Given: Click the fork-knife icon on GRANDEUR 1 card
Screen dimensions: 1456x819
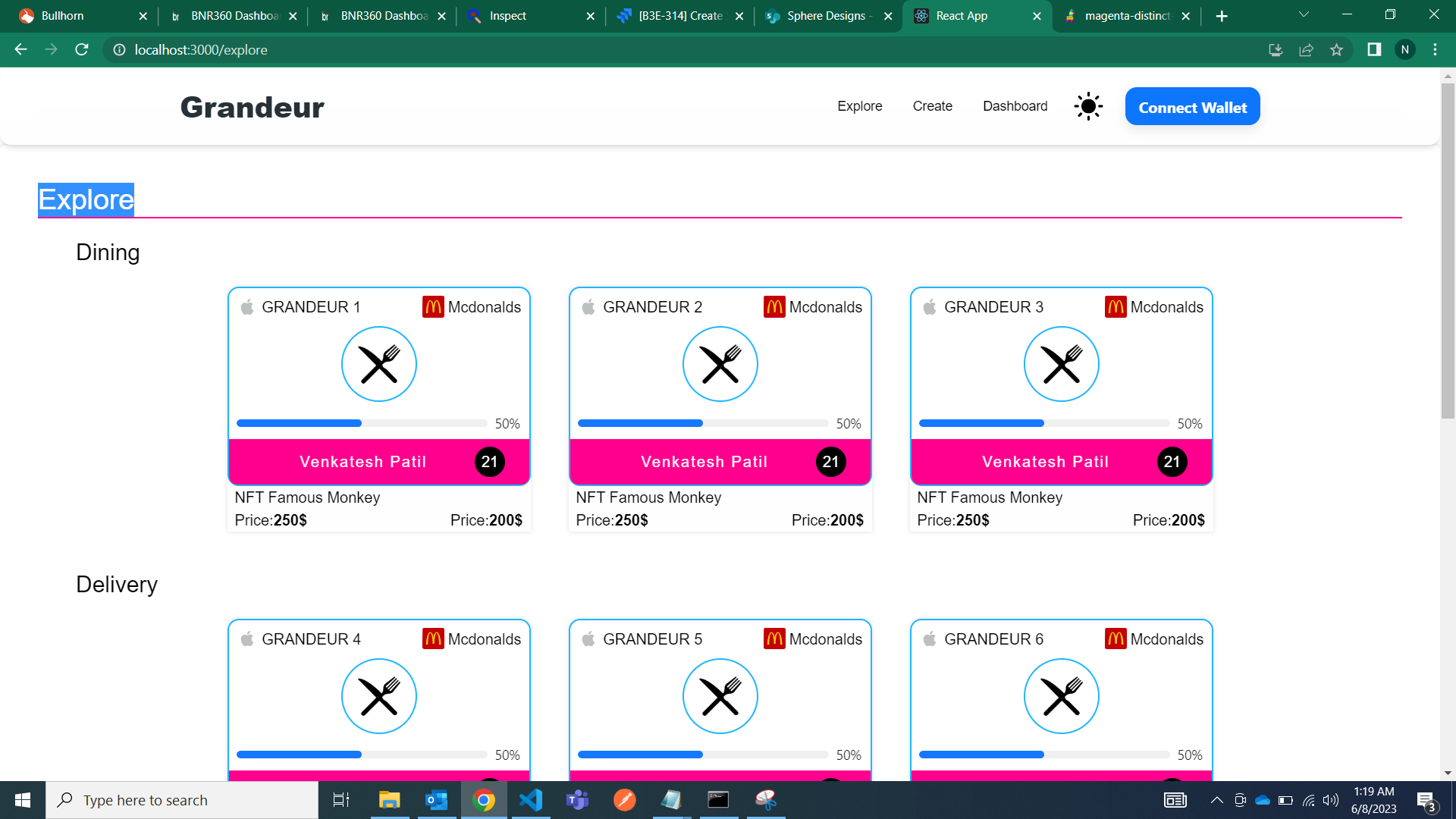Looking at the screenshot, I should [x=379, y=365].
